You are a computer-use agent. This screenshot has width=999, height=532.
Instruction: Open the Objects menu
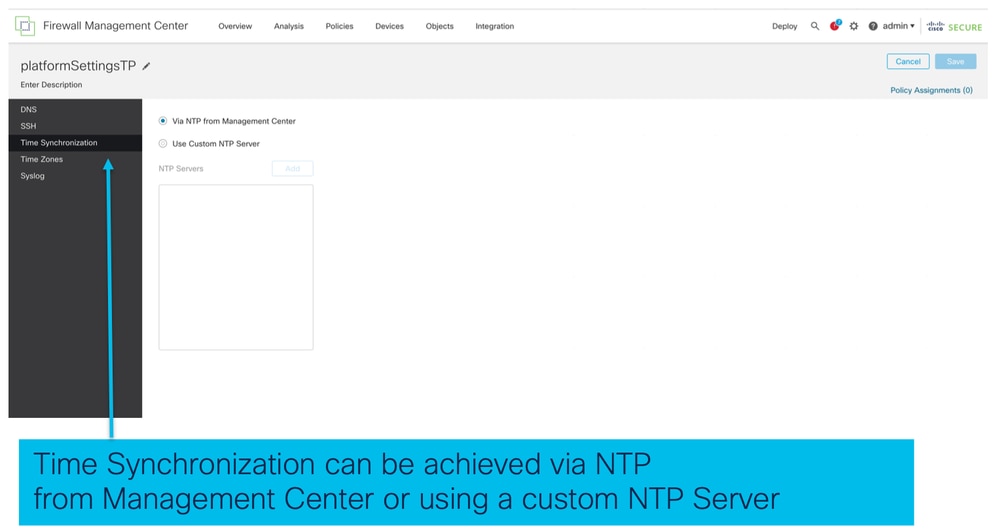point(440,26)
